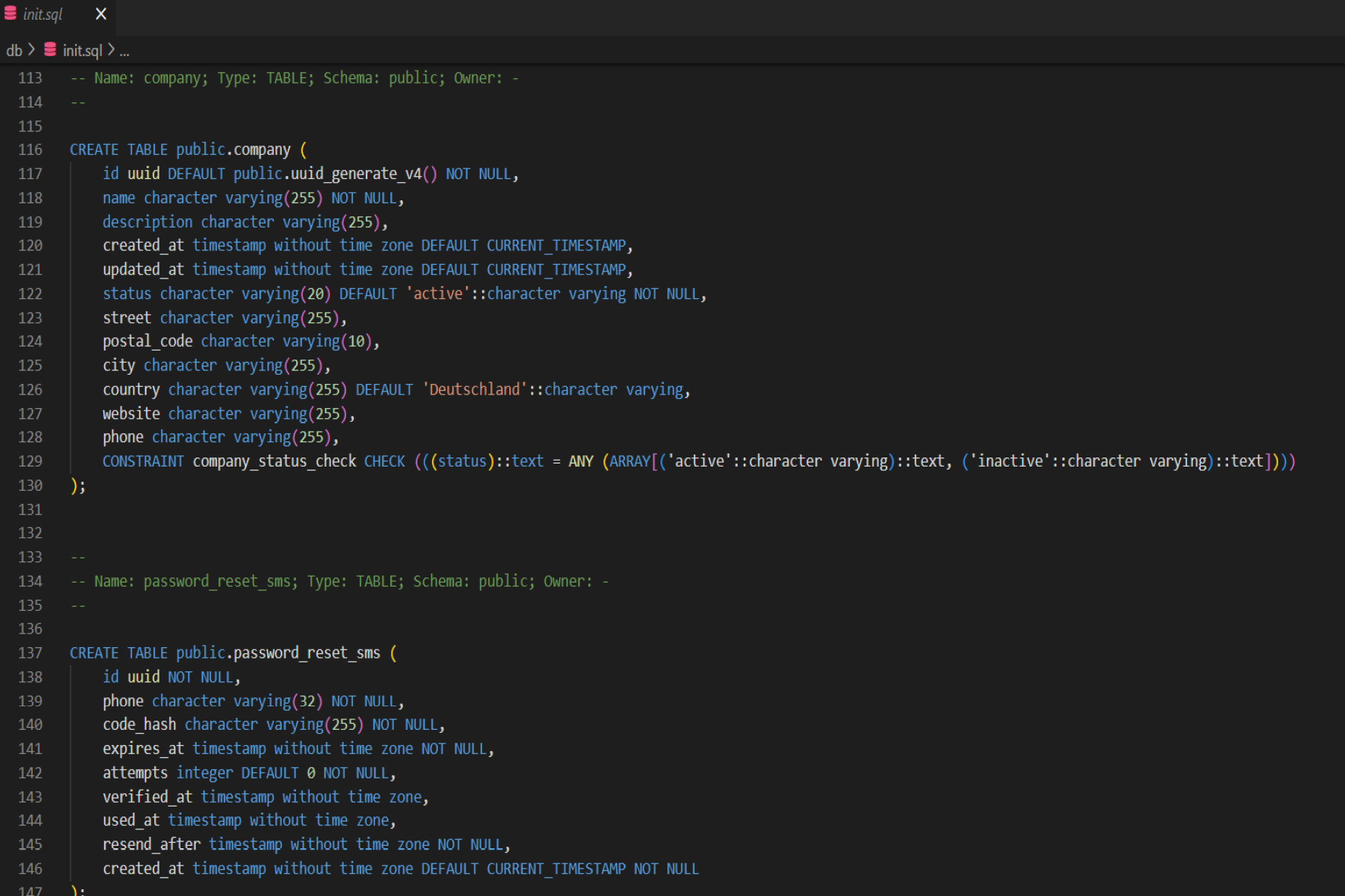
Task: Close the init.sql editor tab
Action: [x=101, y=14]
